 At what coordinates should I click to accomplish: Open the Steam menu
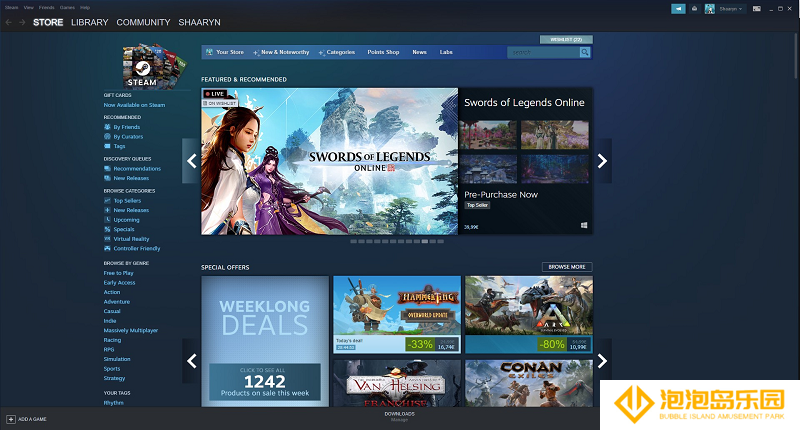coord(11,8)
